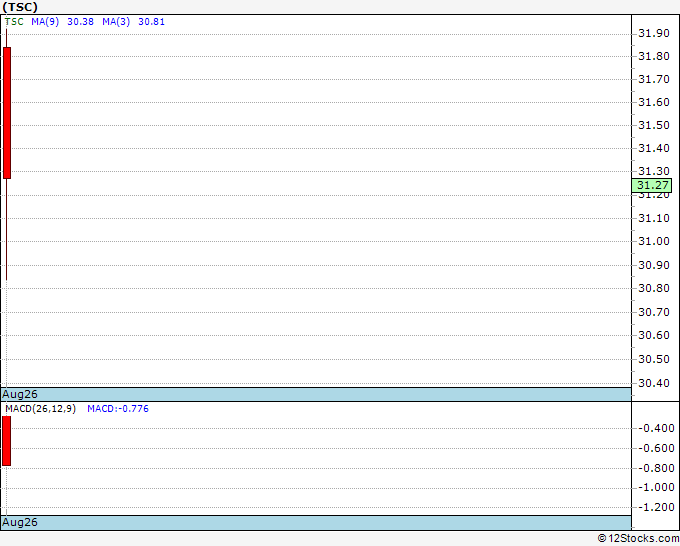Viewport: 680px width, 546px height.
Task: Click the red TSC candlestick body
Action: (7, 113)
